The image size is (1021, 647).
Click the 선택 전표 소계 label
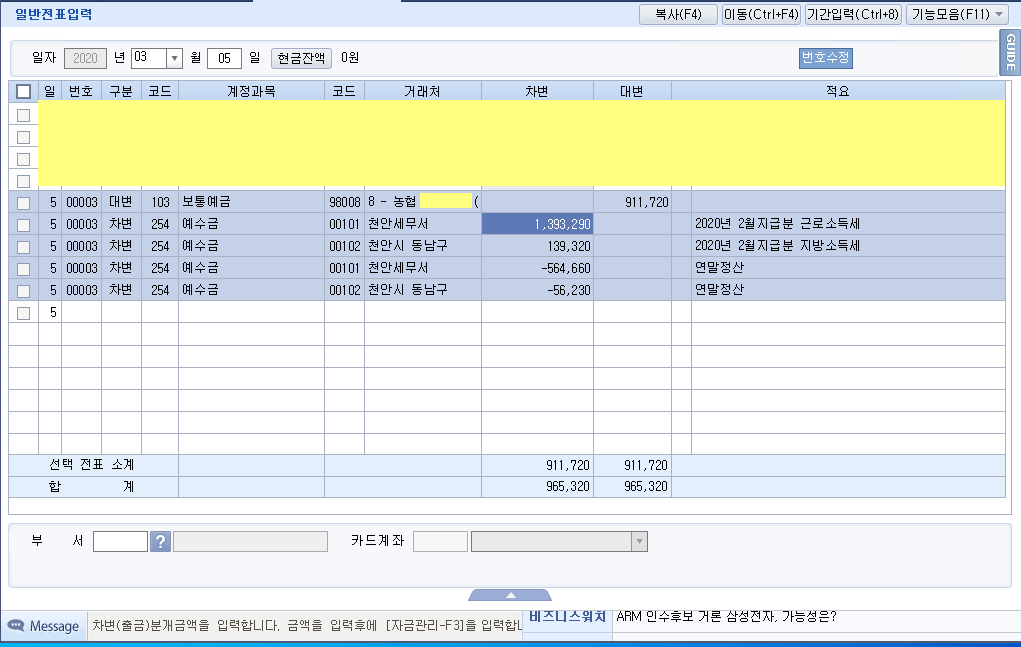pyautogui.click(x=91, y=465)
